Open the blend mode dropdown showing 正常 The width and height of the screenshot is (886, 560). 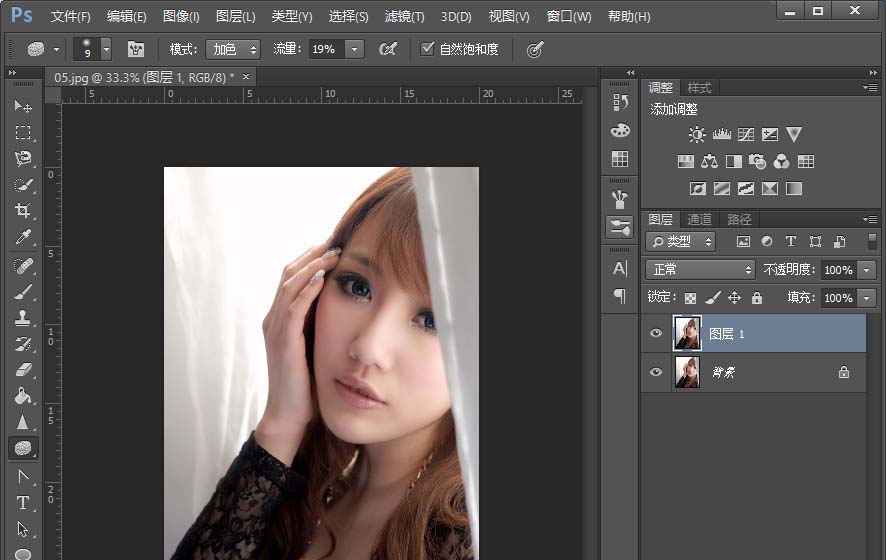[x=700, y=270]
